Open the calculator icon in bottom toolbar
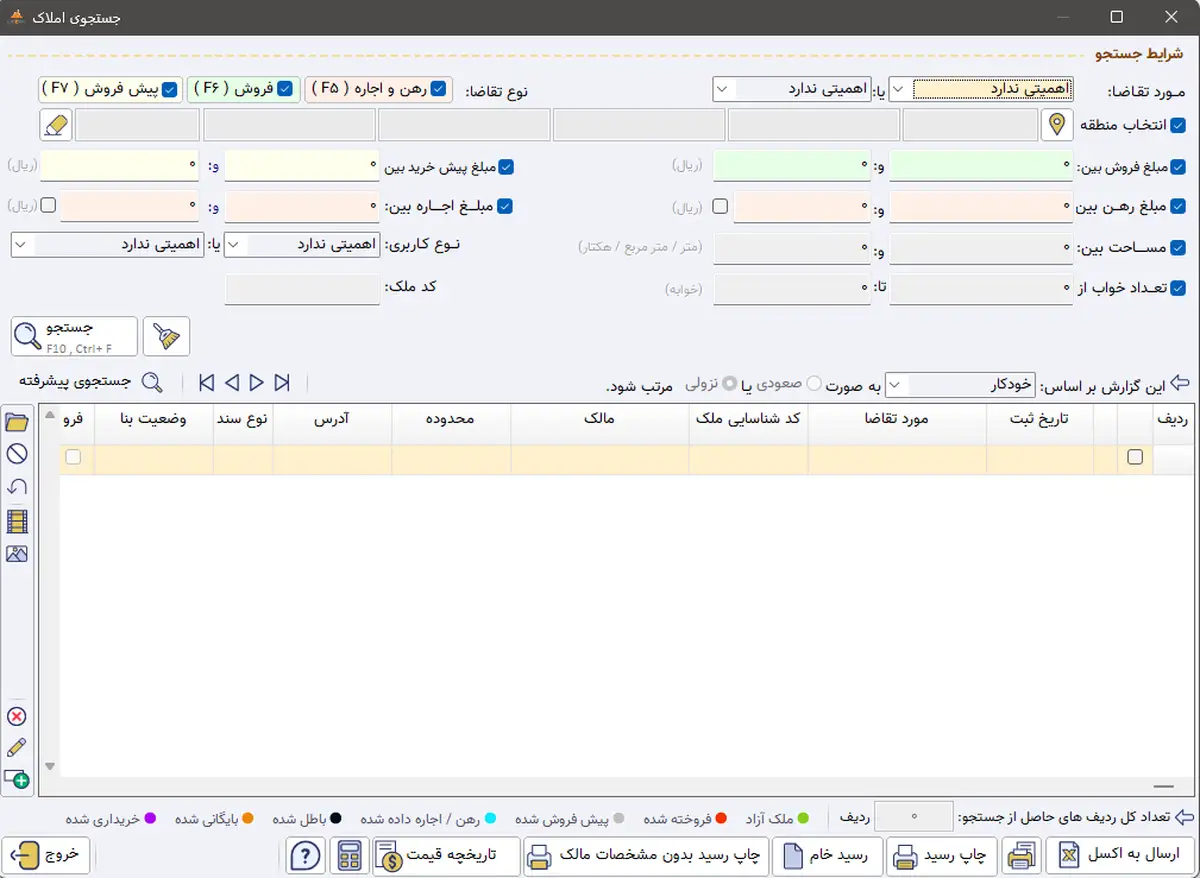Screen dimensions: 1200x878 pyautogui.click(x=349, y=856)
